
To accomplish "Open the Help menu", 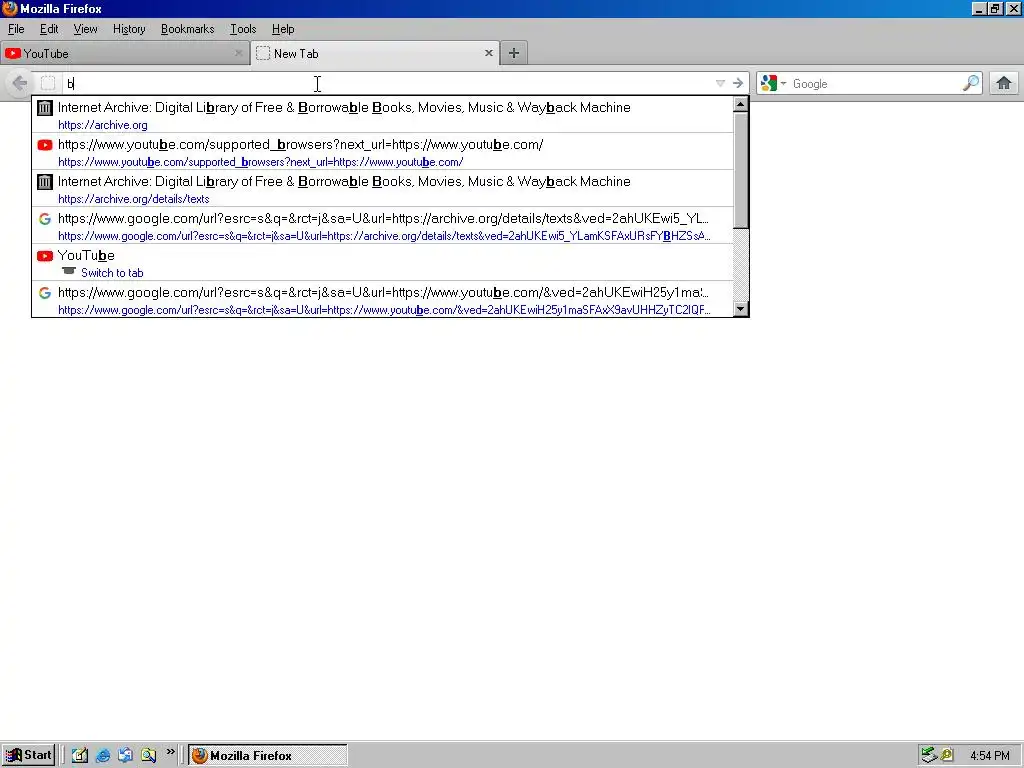I will (x=283, y=29).
